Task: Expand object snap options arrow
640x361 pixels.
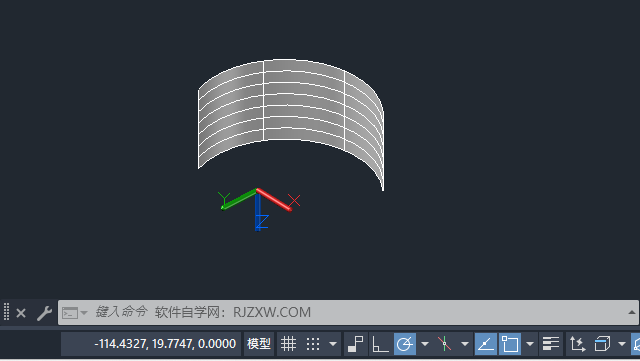Action: point(530,344)
